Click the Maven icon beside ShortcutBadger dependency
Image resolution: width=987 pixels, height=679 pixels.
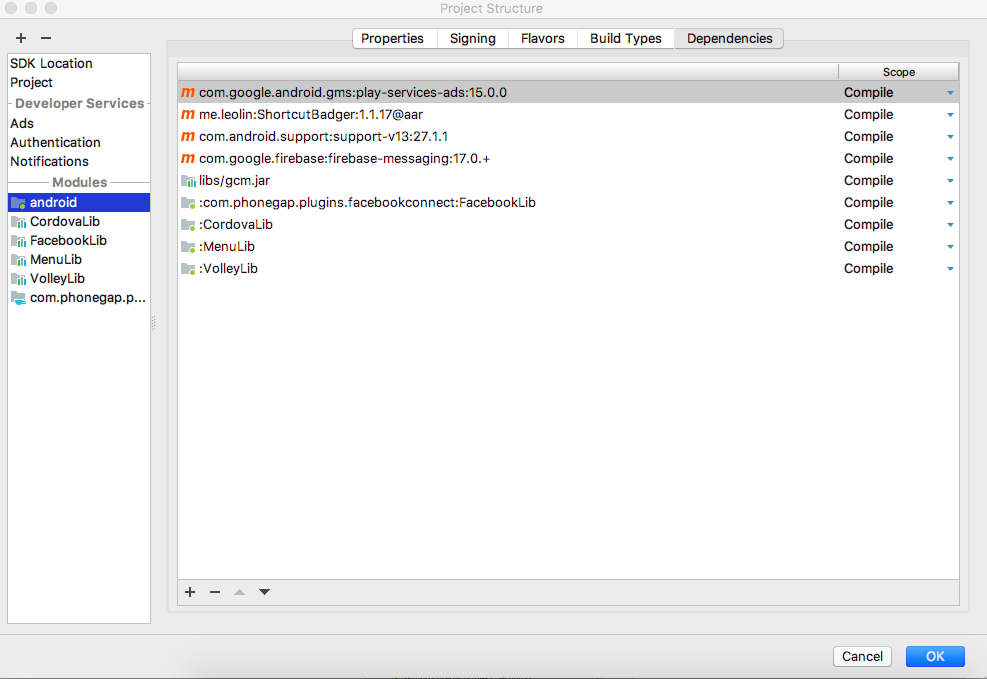[188, 115]
